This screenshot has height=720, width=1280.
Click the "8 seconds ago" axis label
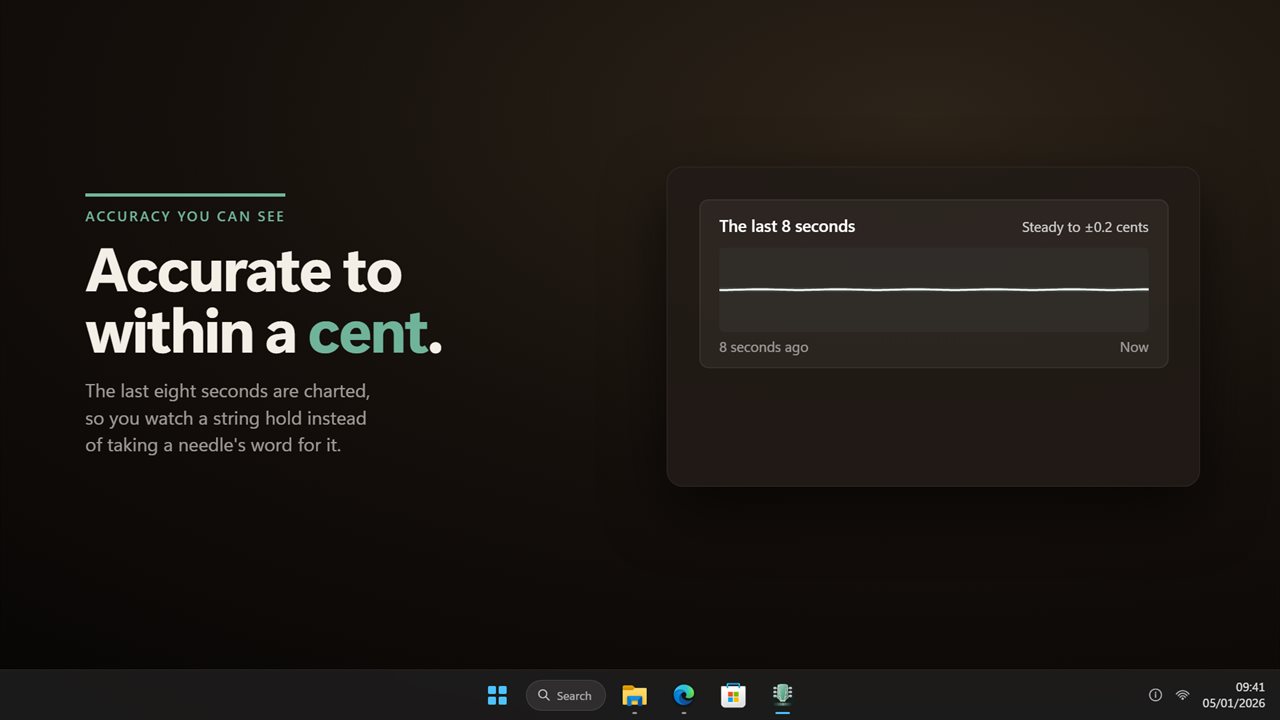[764, 347]
